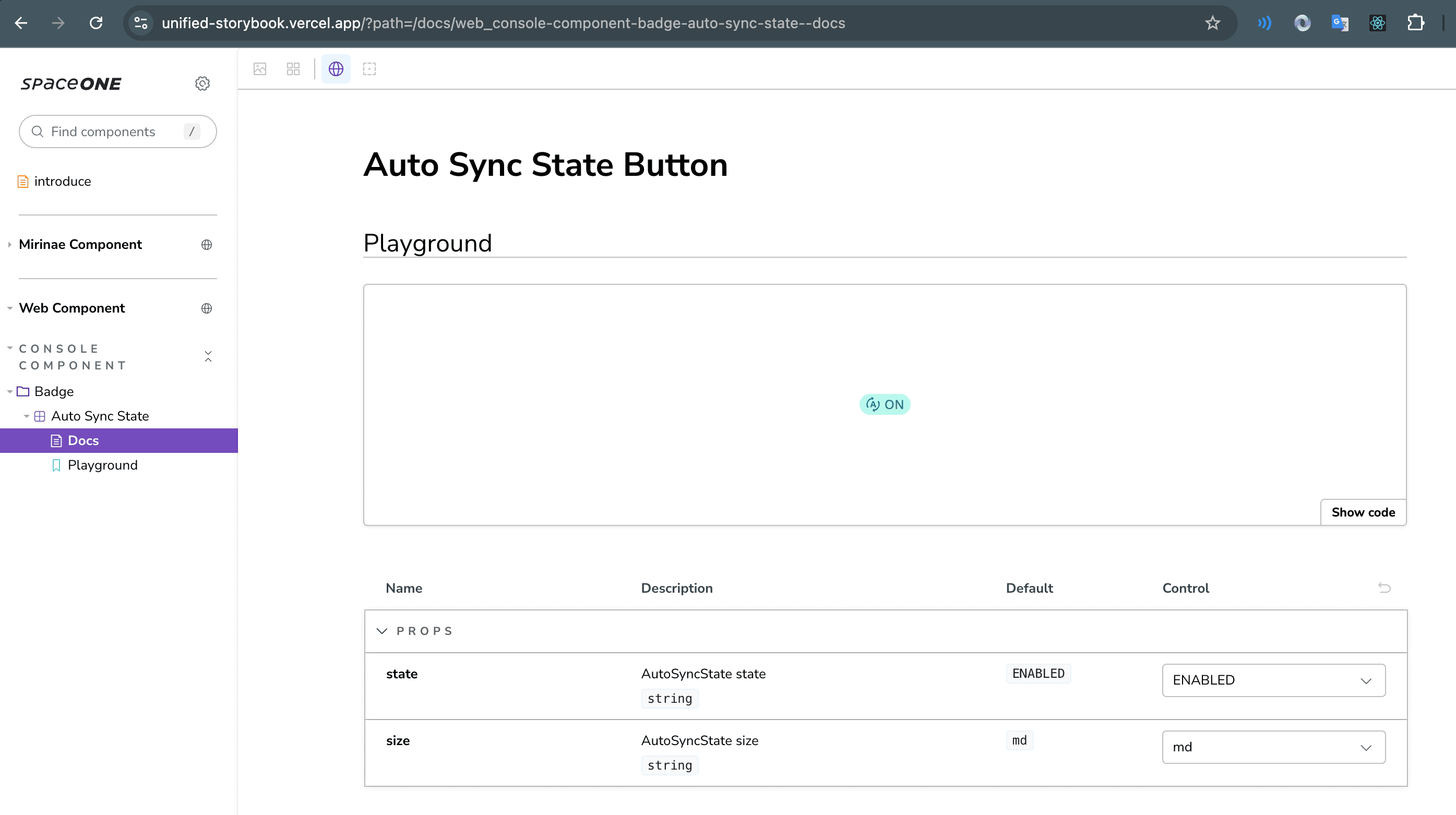Toggle the grid background in toolbar
The width and height of the screenshot is (1456, 815).
(x=293, y=69)
